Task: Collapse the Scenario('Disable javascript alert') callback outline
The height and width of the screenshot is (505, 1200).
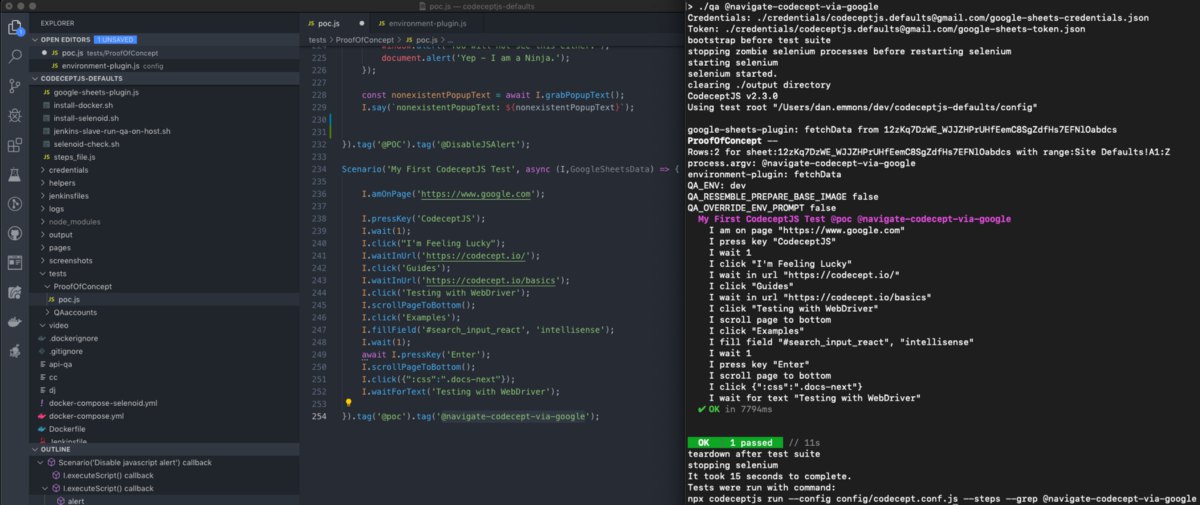Action: pos(40,462)
